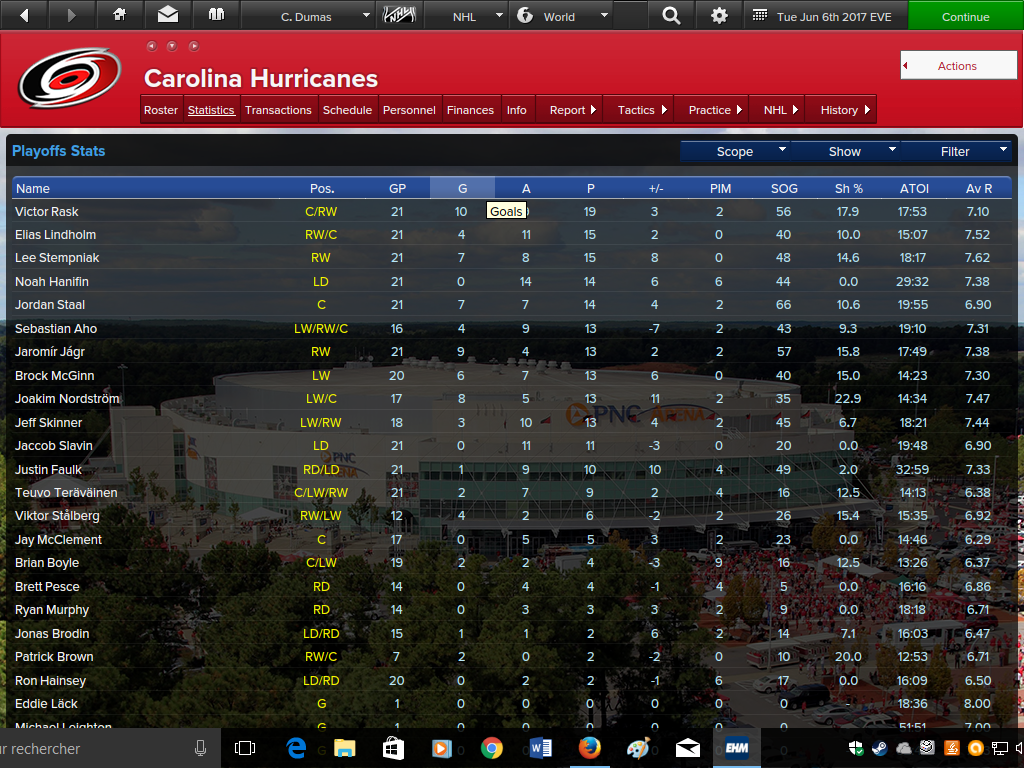
Task: Click the green Continue button
Action: [965, 16]
